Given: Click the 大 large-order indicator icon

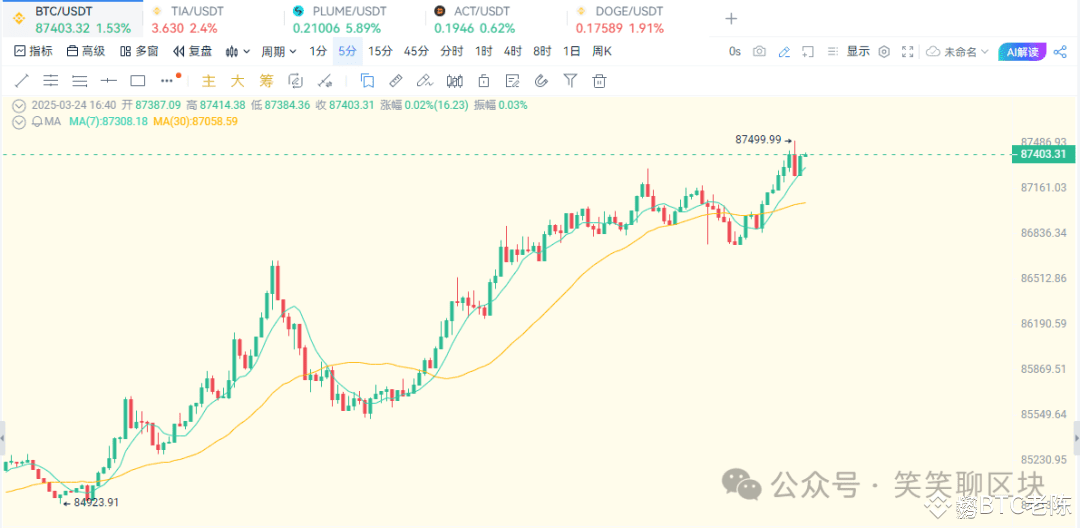Looking at the screenshot, I should 237,81.
